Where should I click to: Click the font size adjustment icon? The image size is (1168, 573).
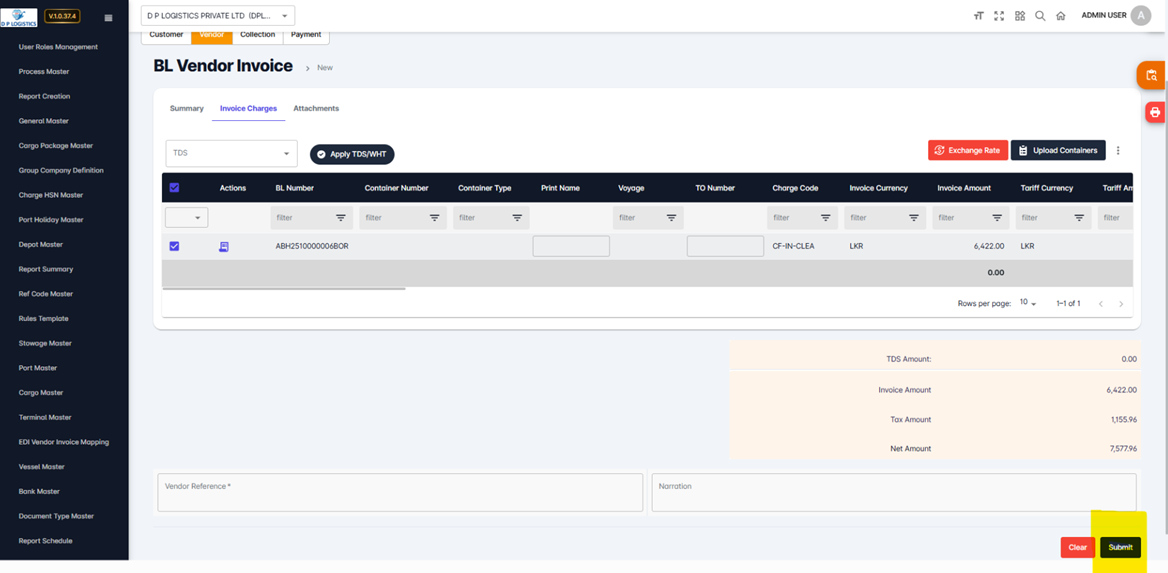(978, 16)
